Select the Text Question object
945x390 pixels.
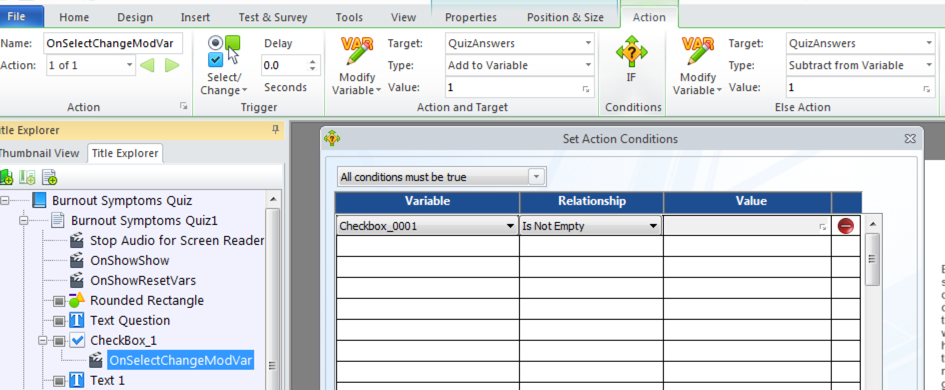point(130,320)
